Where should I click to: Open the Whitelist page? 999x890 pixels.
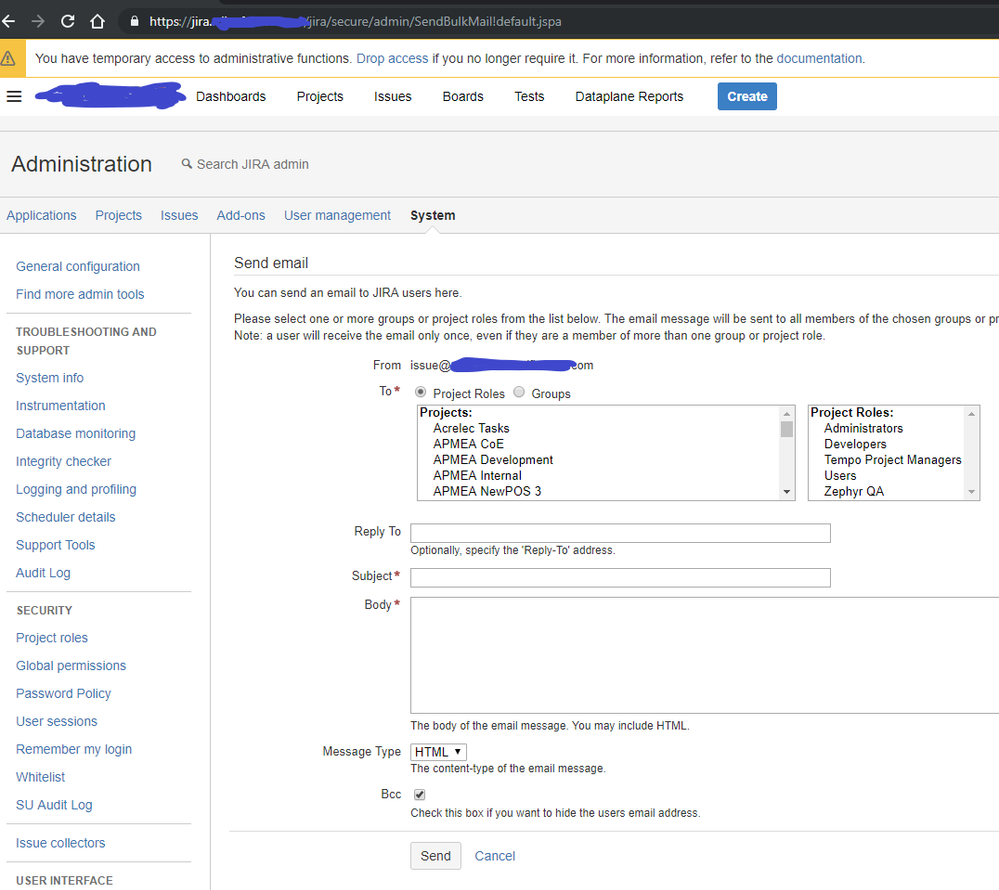click(x=41, y=777)
